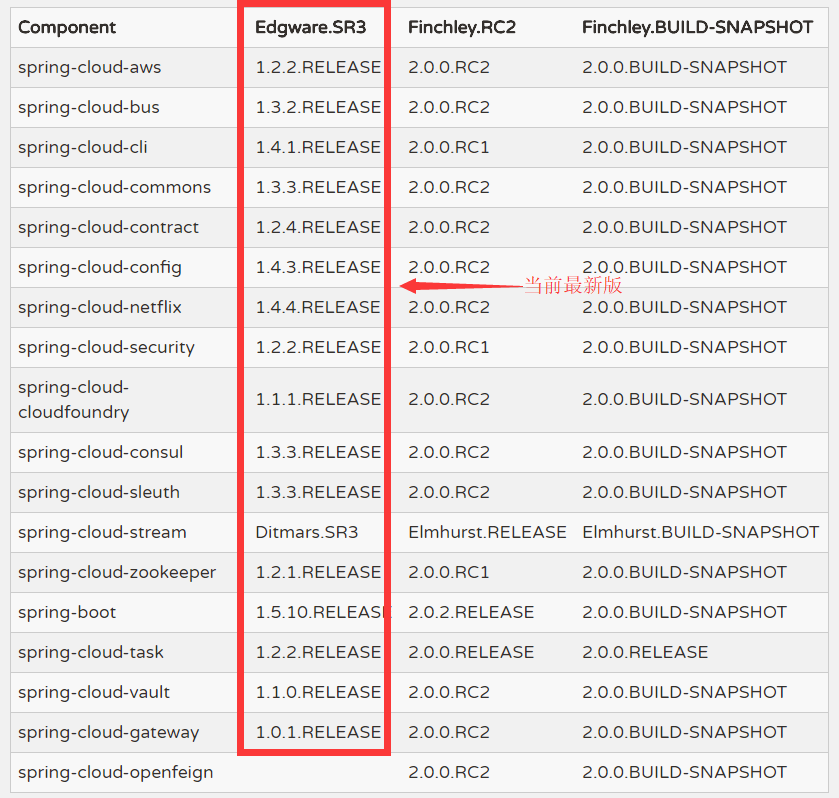Select 1.2.1.RELEASE in the spring-cloud-zookeeper row
The height and width of the screenshot is (798, 839).
[x=318, y=572]
